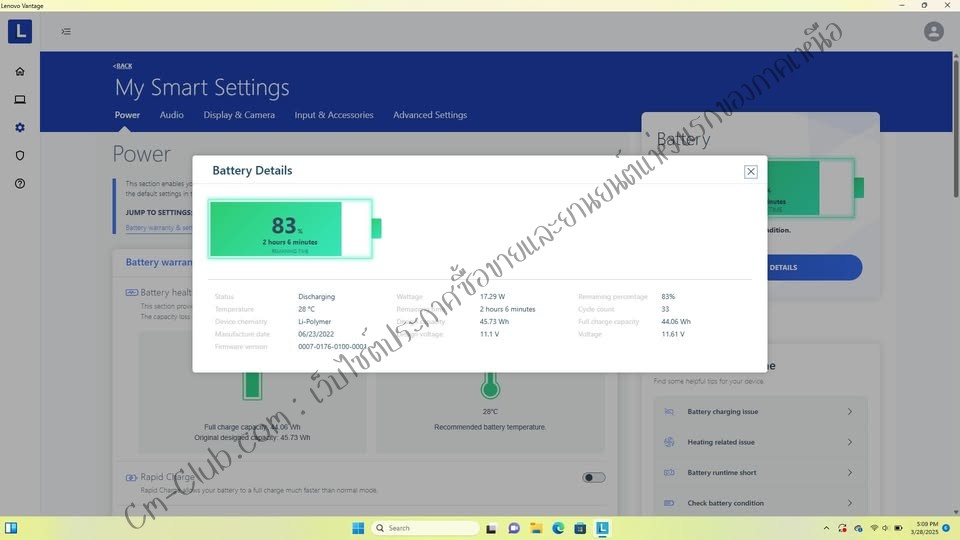The height and width of the screenshot is (540, 960).
Task: Click the Battery warranty & settings link
Action: (x=159, y=228)
